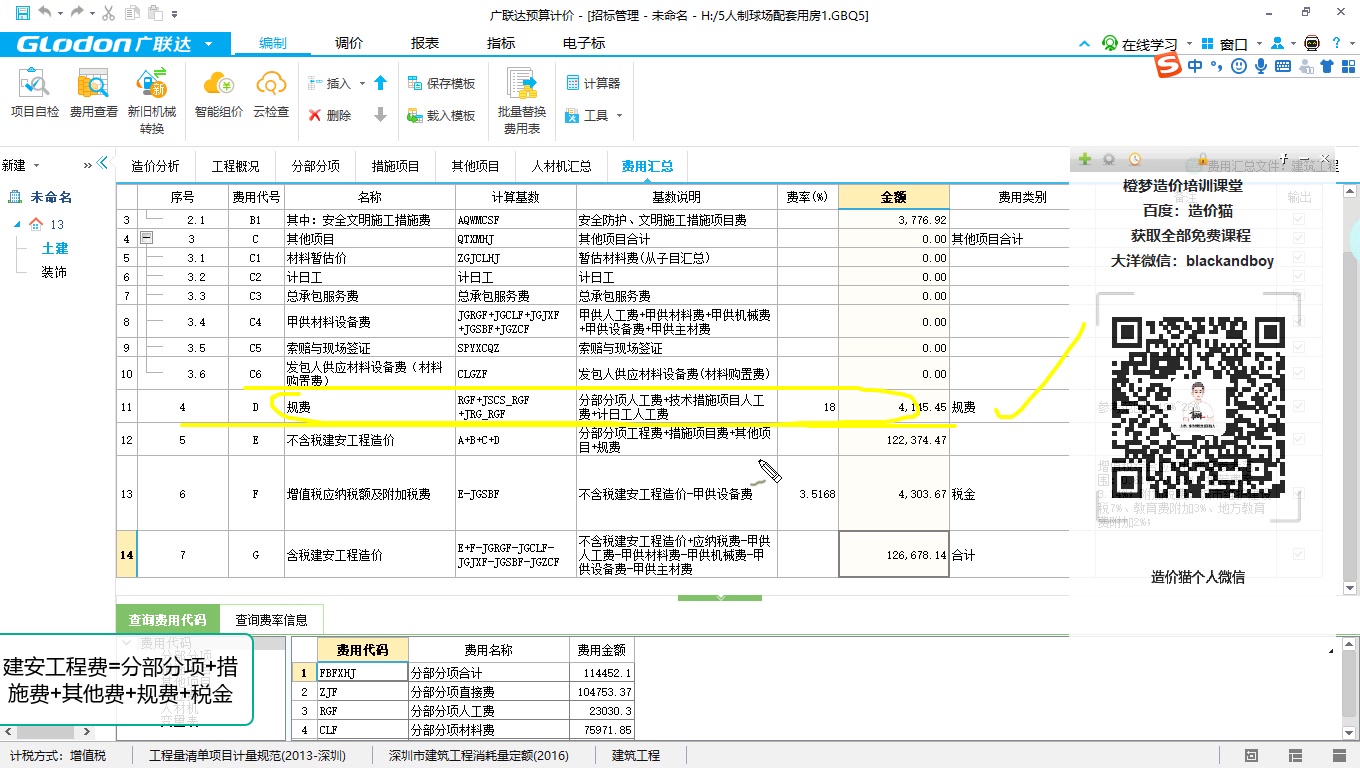The width and height of the screenshot is (1360, 768).
Task: Click the paste clipboard icon
Action: tap(155, 14)
